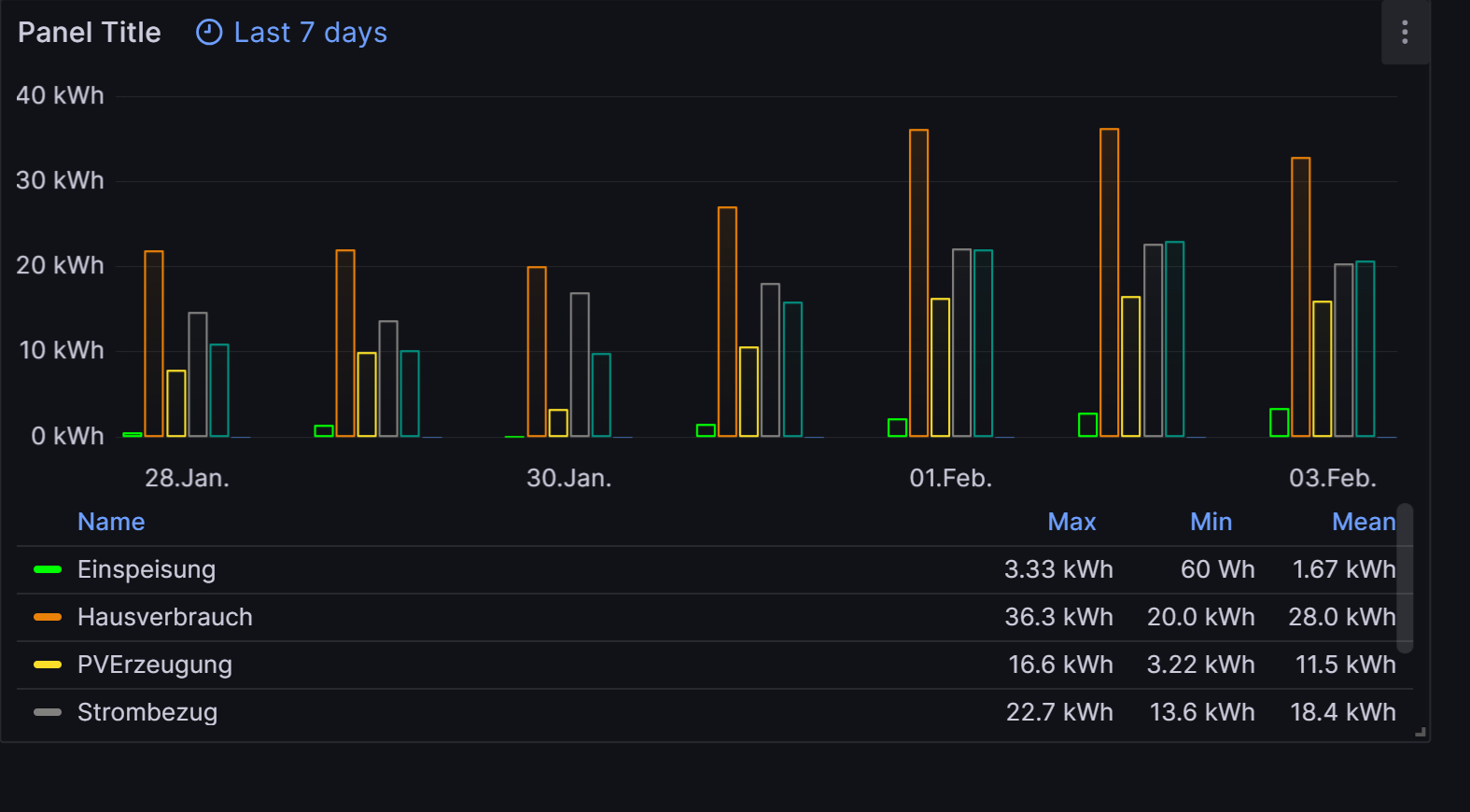Change the gray Strombezug series color

(x=48, y=712)
